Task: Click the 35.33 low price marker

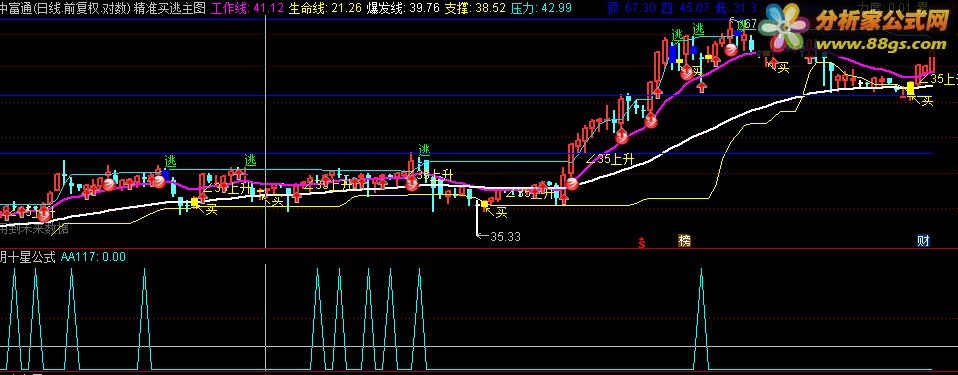Action: click(x=499, y=236)
